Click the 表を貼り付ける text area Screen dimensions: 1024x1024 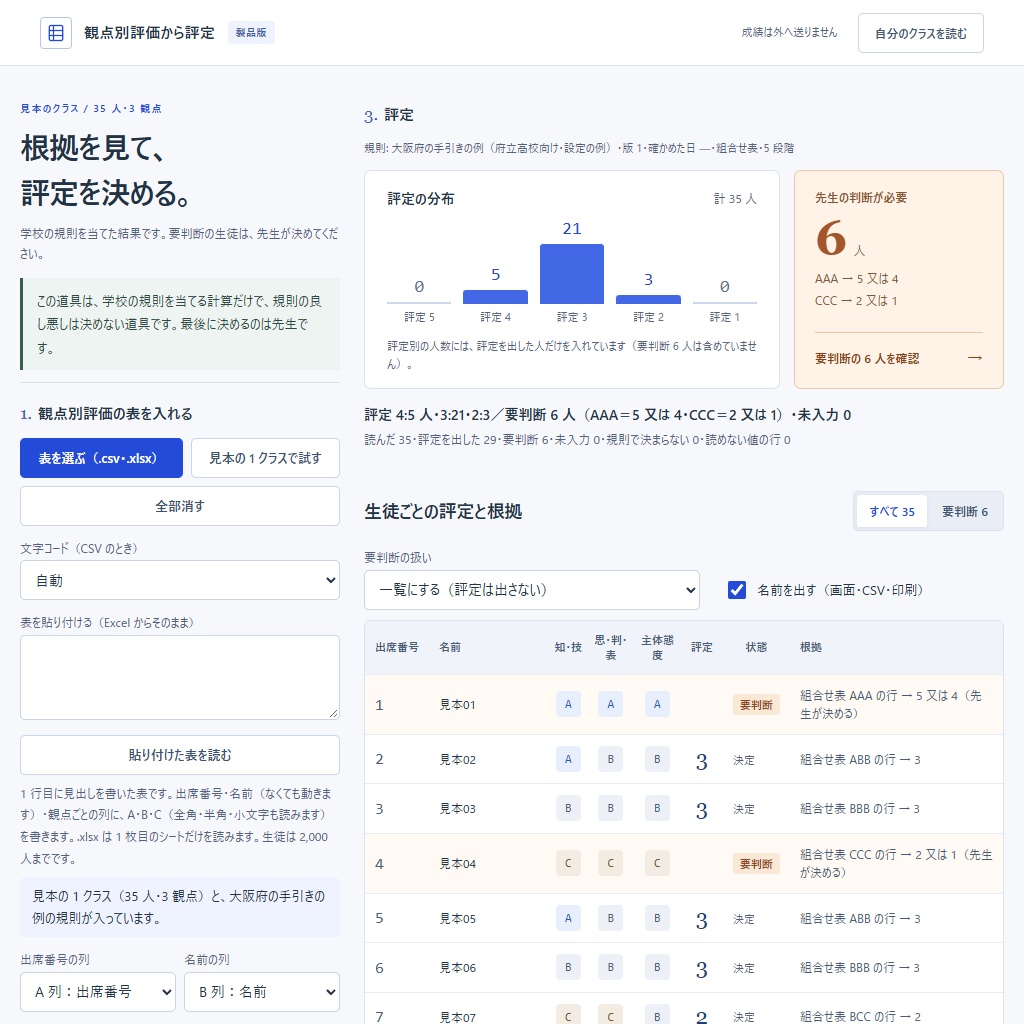(180, 677)
